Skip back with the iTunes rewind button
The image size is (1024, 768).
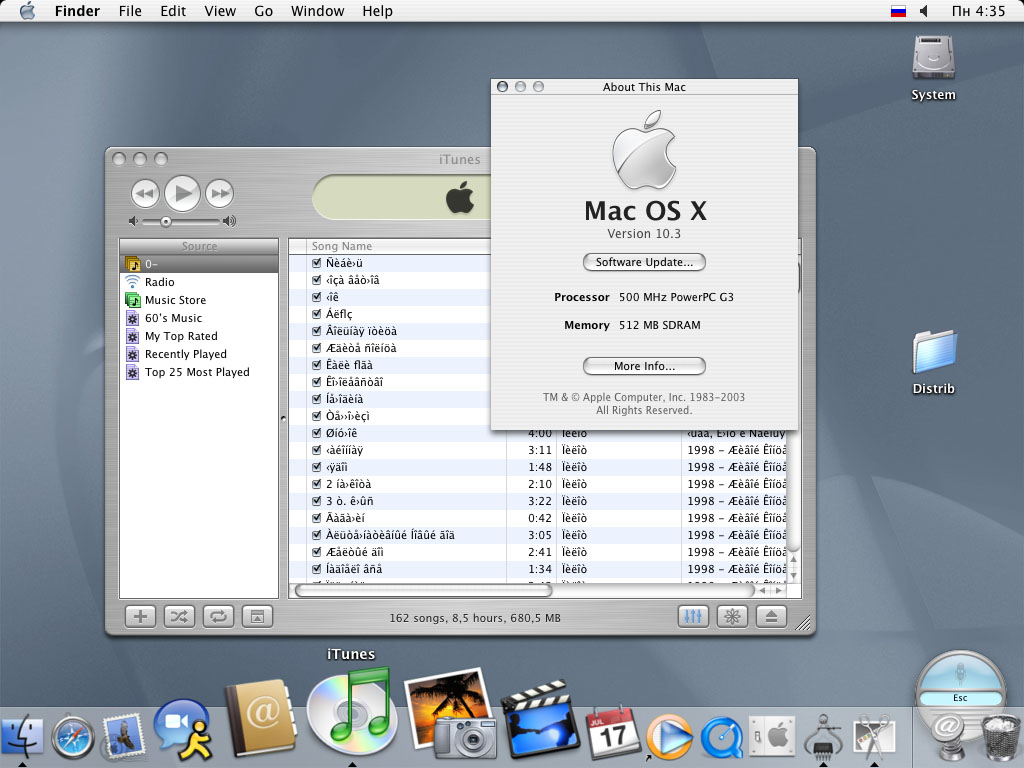[145, 193]
